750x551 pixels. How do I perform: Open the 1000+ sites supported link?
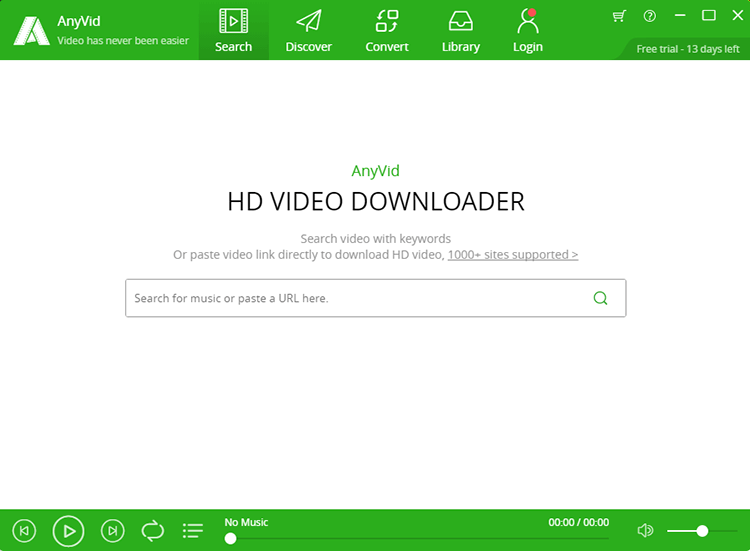pos(513,254)
